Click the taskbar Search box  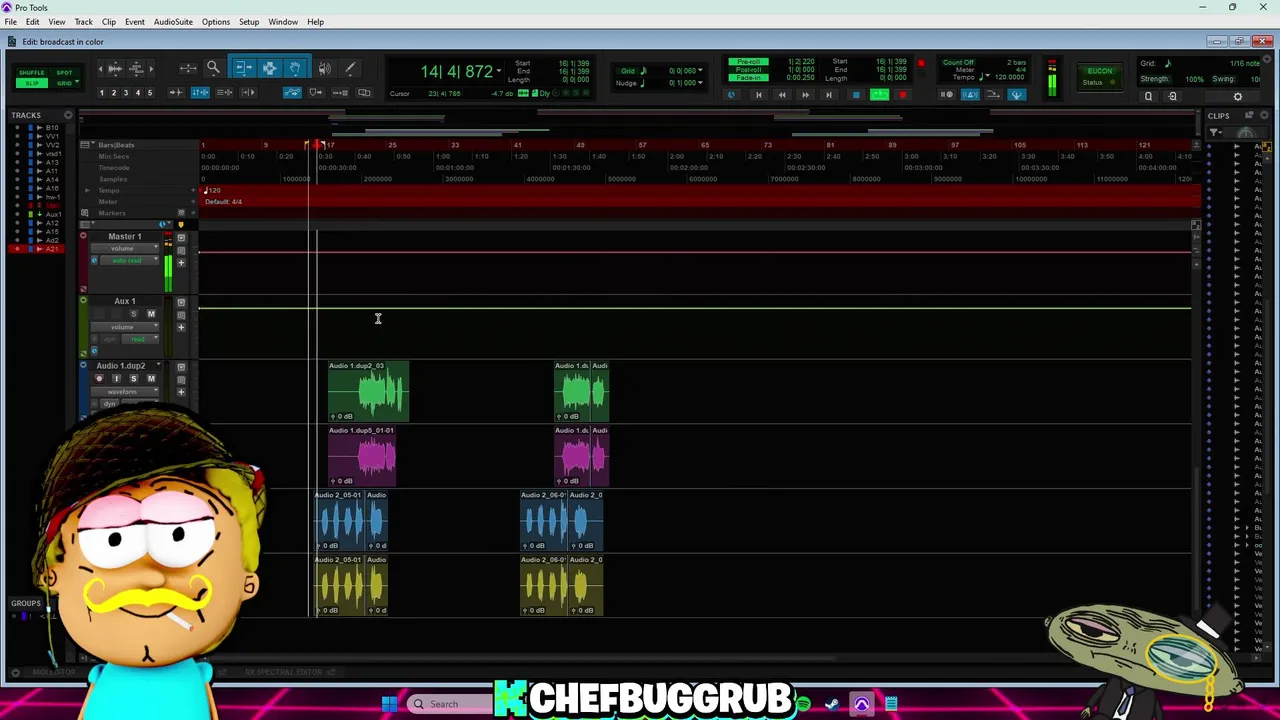(x=450, y=704)
